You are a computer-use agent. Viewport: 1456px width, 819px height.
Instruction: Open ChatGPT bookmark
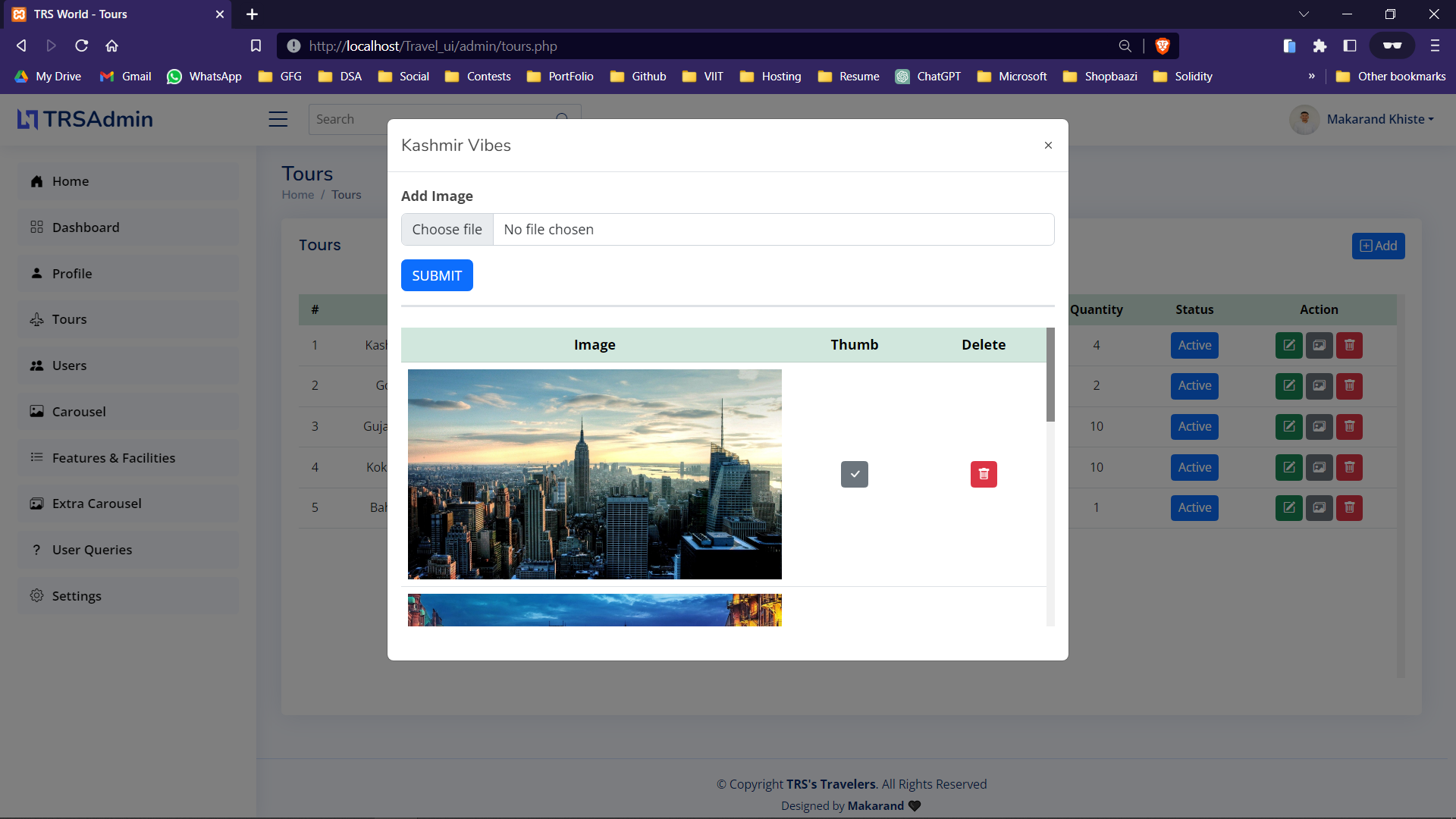click(927, 77)
